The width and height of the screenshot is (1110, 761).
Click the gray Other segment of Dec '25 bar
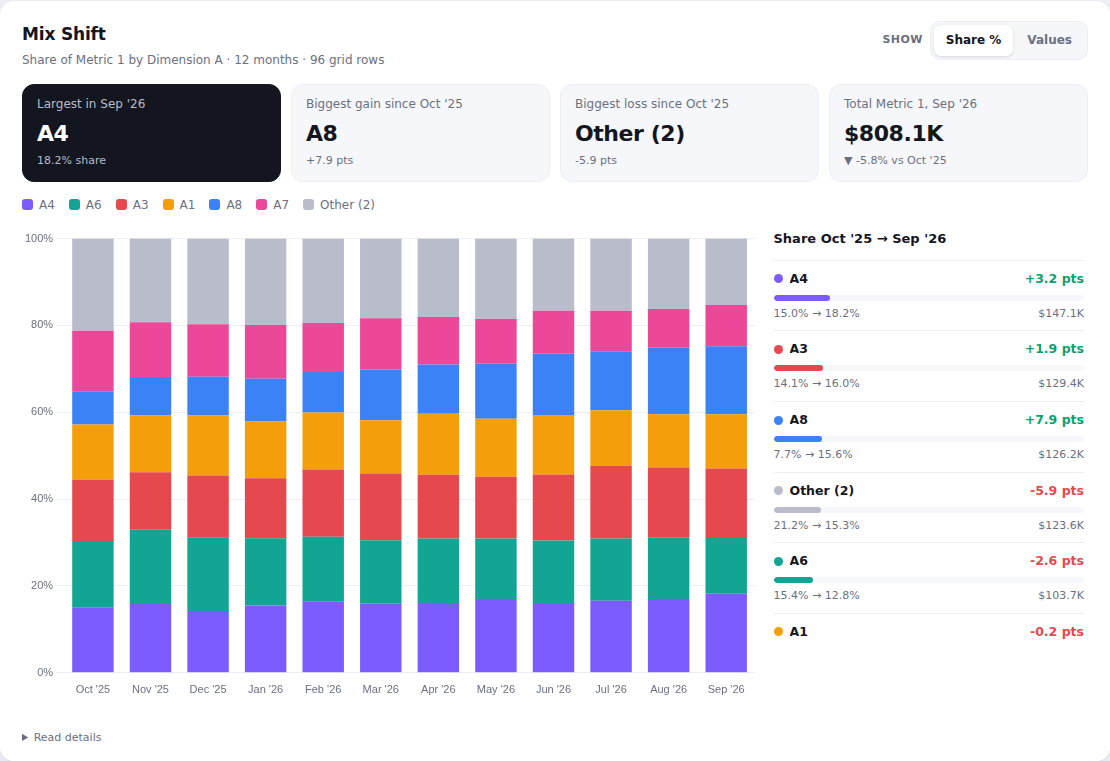(208, 282)
